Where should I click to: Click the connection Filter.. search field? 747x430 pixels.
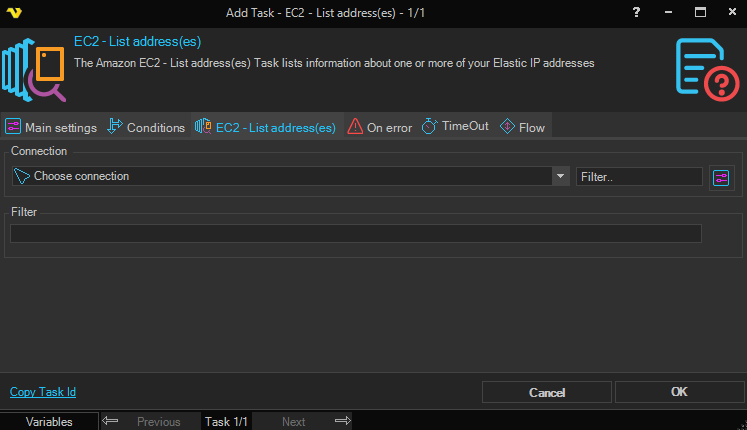[639, 176]
